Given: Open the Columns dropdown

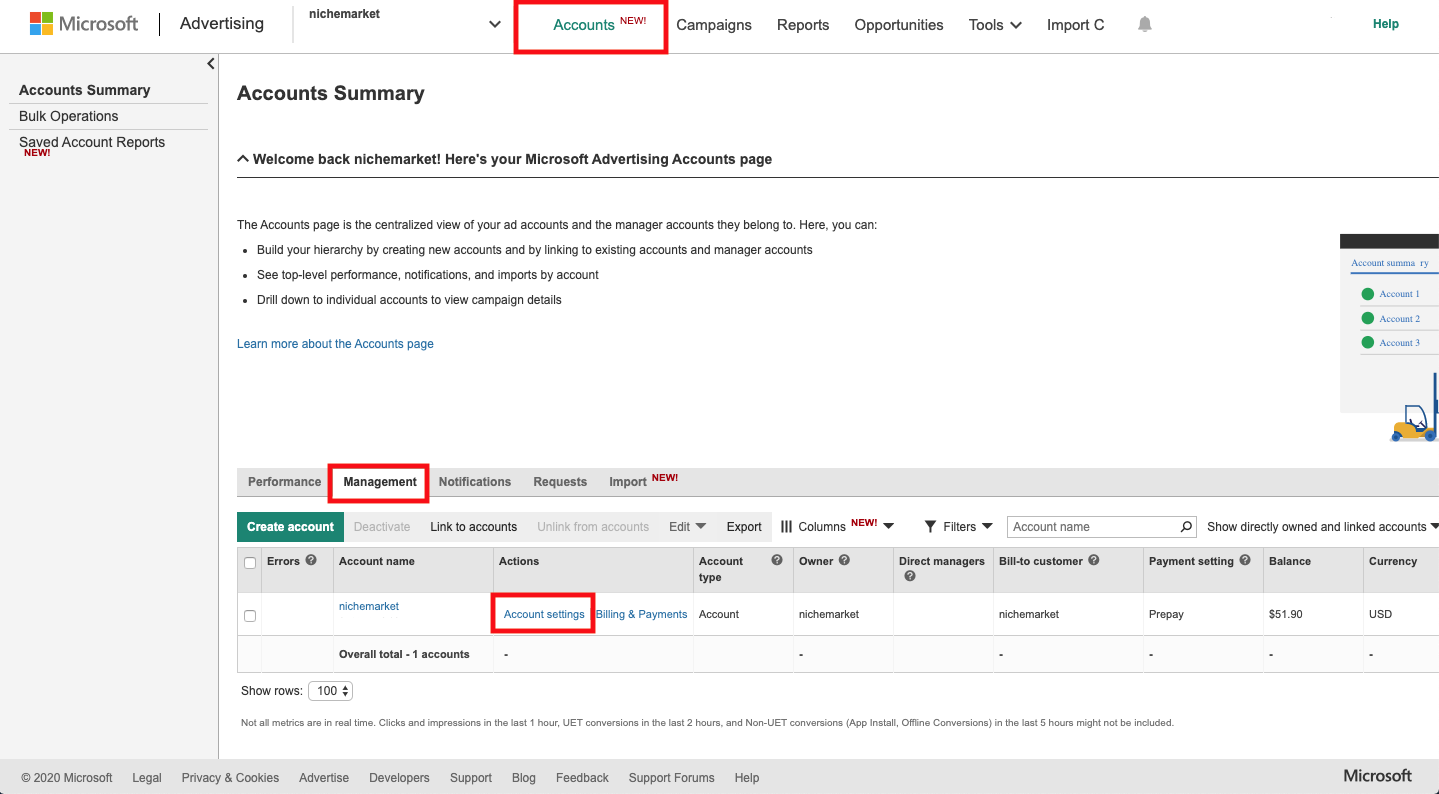Looking at the screenshot, I should pyautogui.click(x=889, y=527).
